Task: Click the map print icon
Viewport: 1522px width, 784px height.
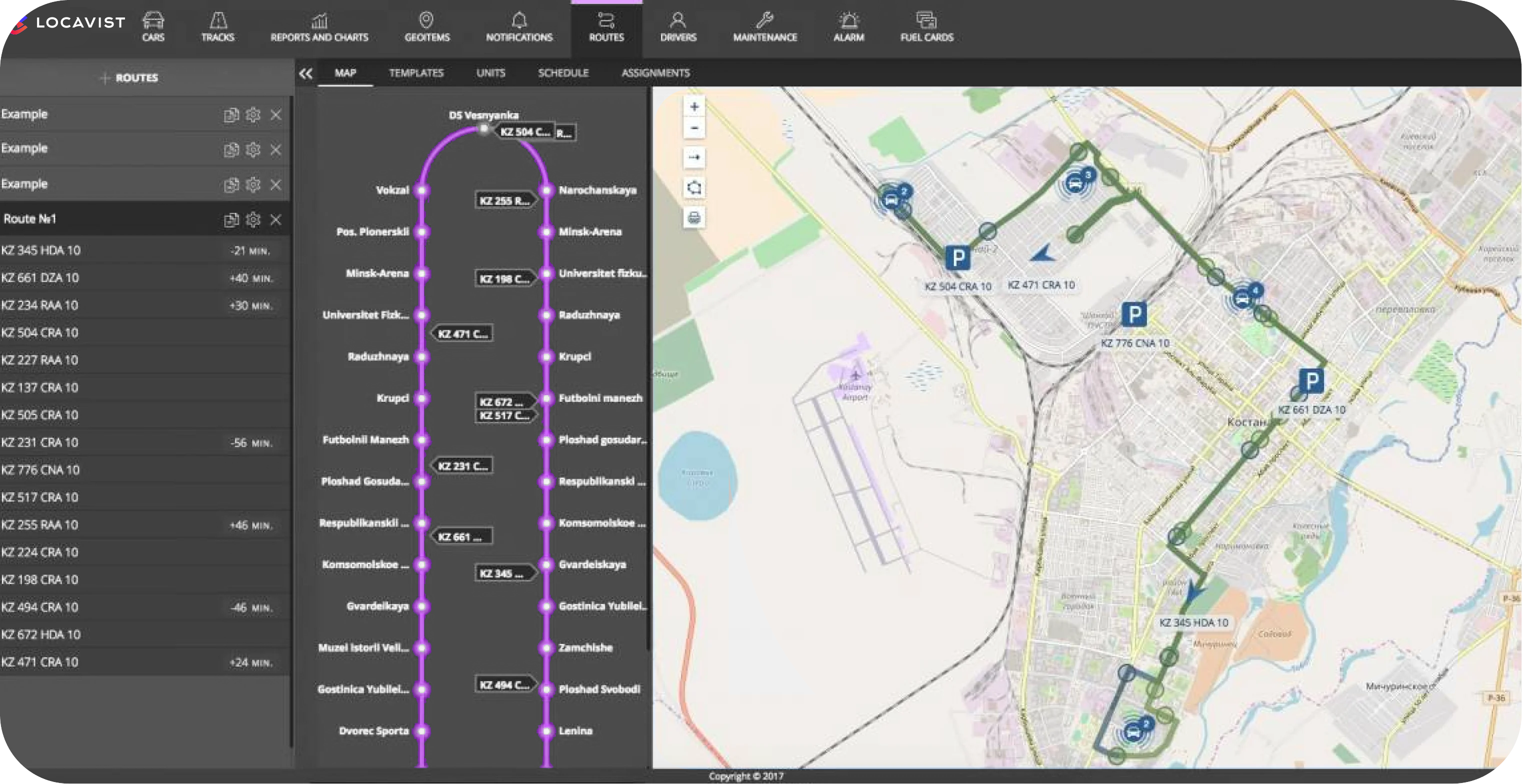Action: pos(694,218)
